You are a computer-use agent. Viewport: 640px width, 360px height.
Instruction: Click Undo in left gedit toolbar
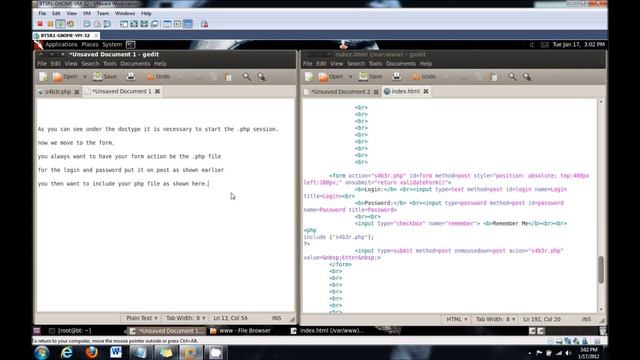pyautogui.click(x=158, y=76)
